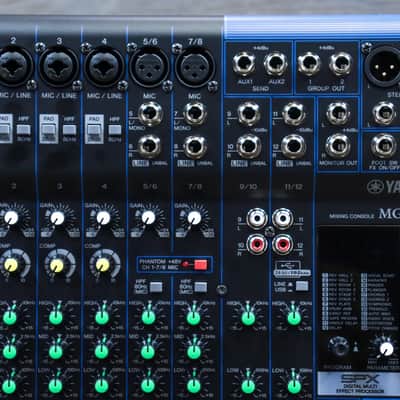Click the HIGH EQ knob on channel 5/6
The image size is (400, 400).
pyautogui.click(x=148, y=317)
